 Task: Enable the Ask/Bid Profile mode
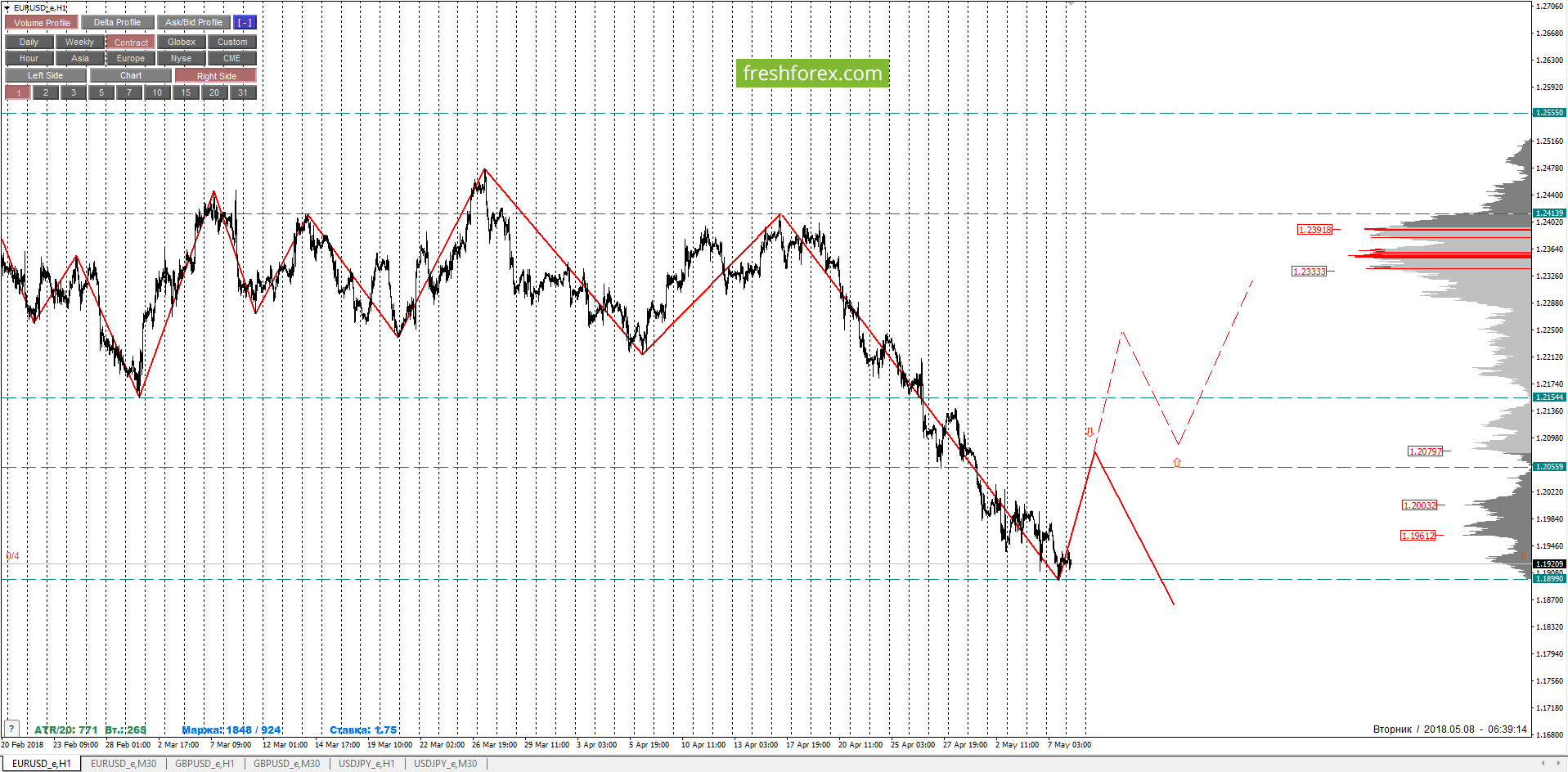click(194, 23)
